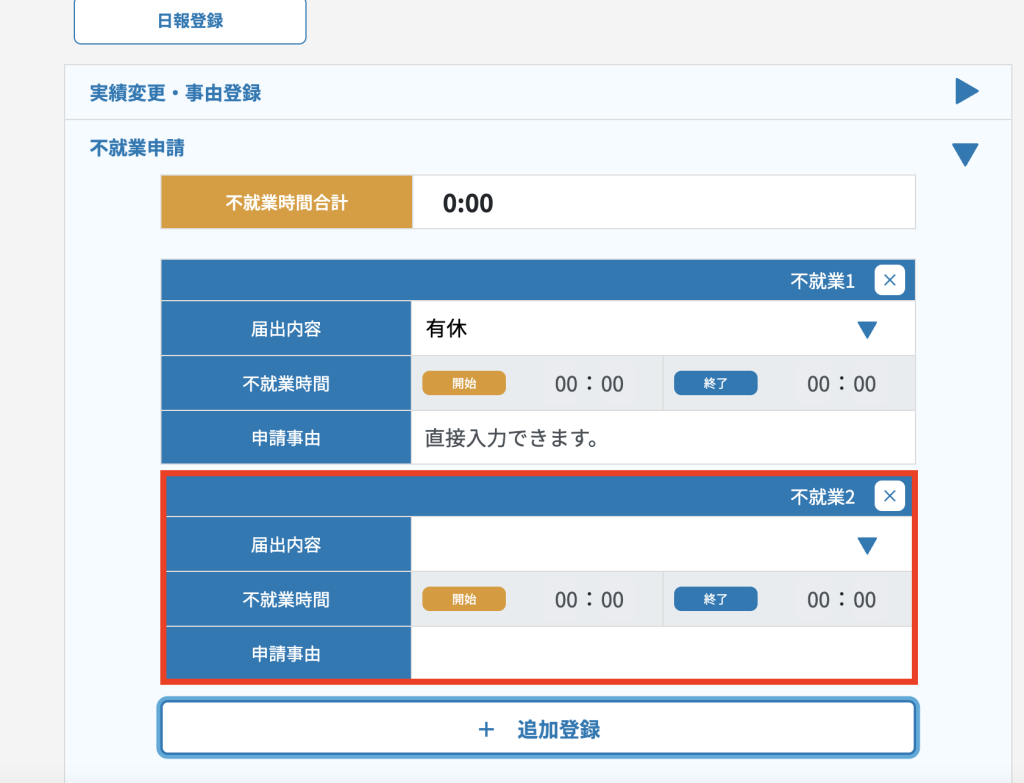1024x783 pixels.
Task: Click the 開始 button in 不就業2
Action: tap(464, 599)
